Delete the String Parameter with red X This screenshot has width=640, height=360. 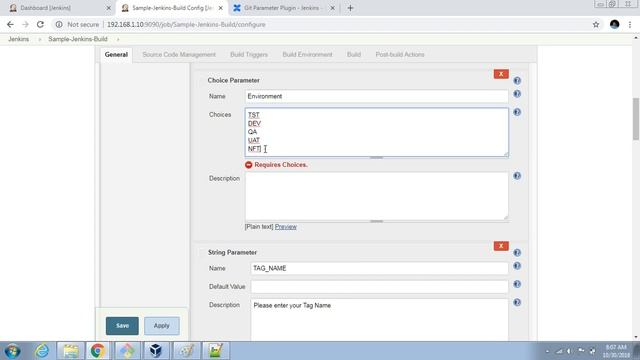(501, 246)
